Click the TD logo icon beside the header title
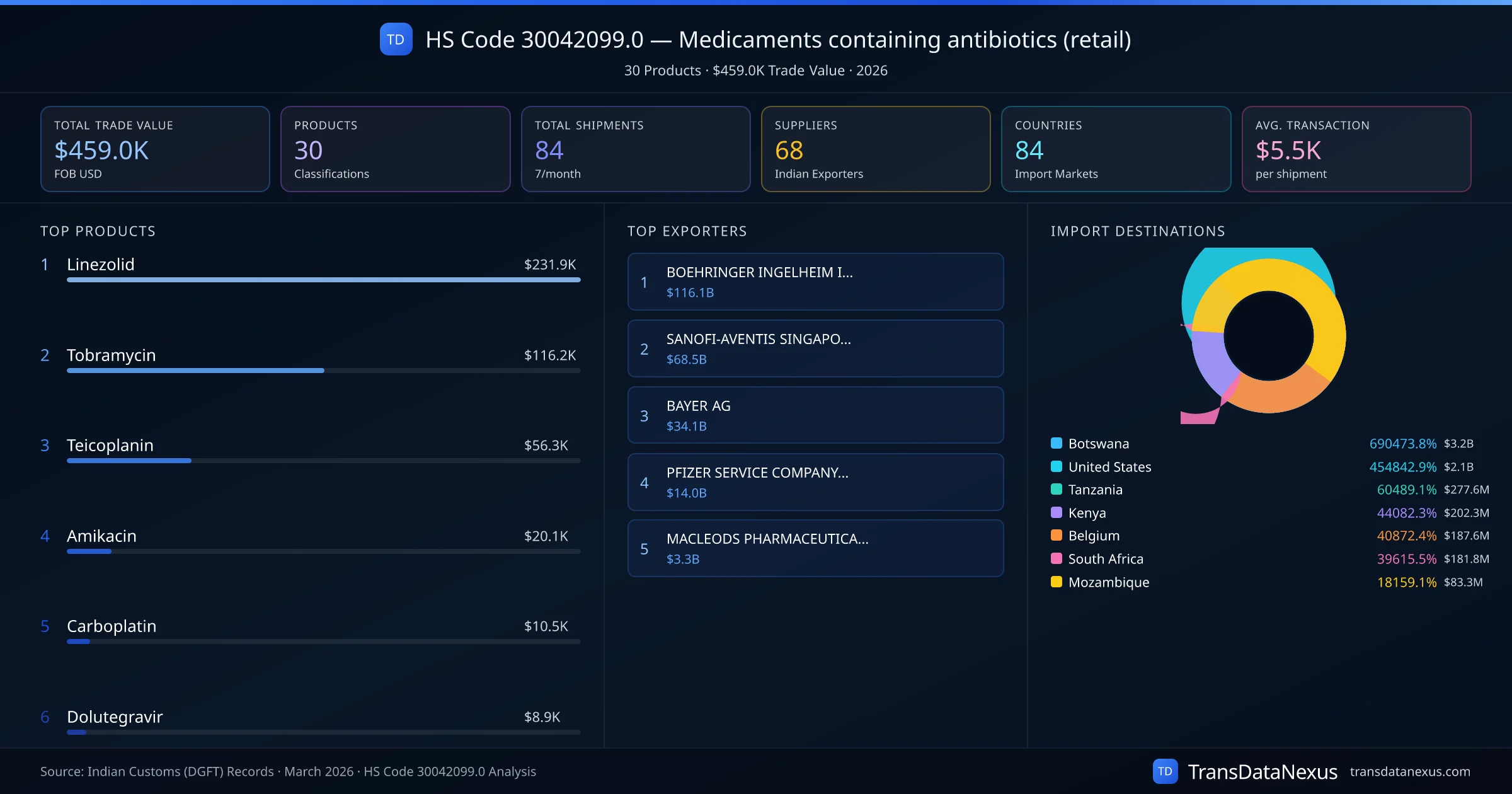Screen dimensions: 1512x794 click(x=396, y=39)
